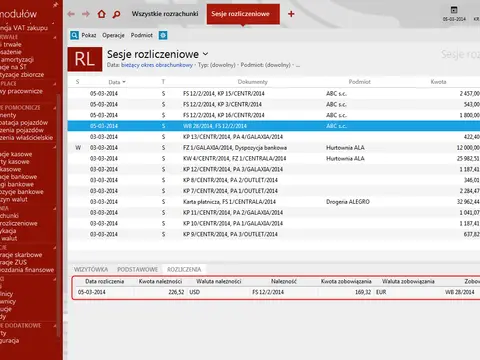Viewport: 480px width, 360px height.
Task: Select row KP 12/CENTR/2014, PA 3/GALAXIA/2014
Action: (x=274, y=169)
